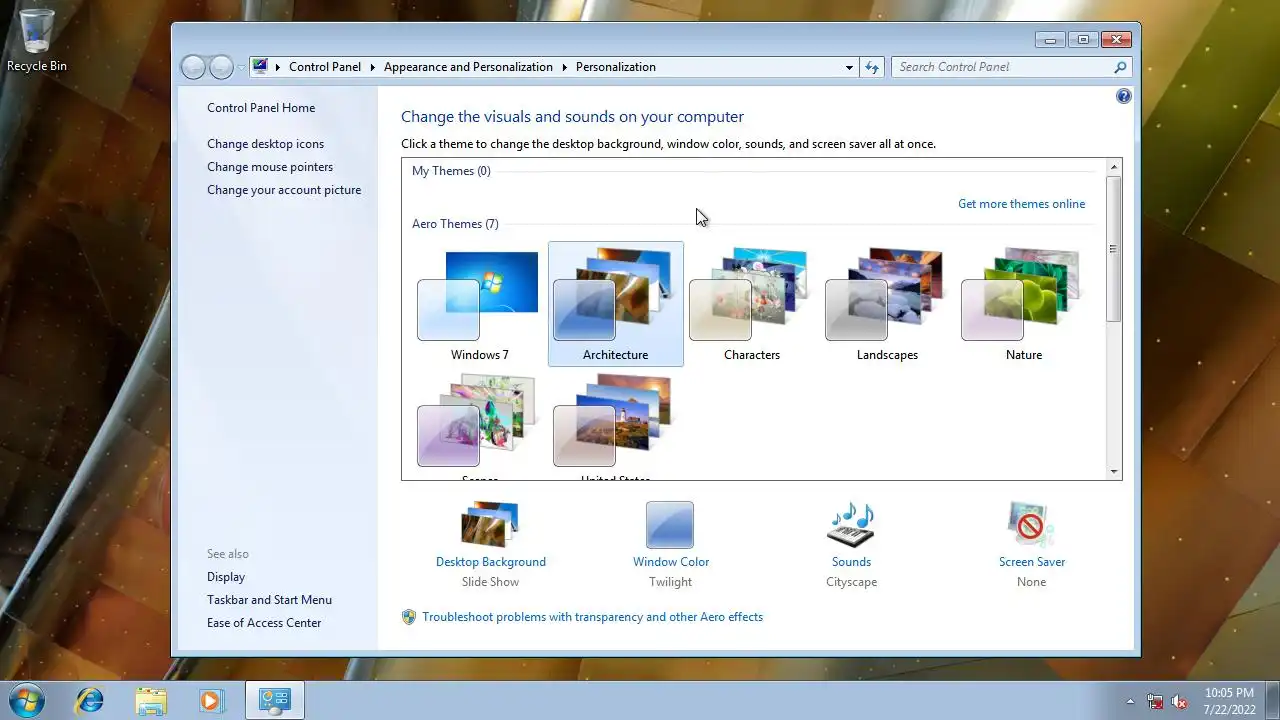The width and height of the screenshot is (1280, 720).
Task: Click the computer icon in address bar
Action: 261,67
